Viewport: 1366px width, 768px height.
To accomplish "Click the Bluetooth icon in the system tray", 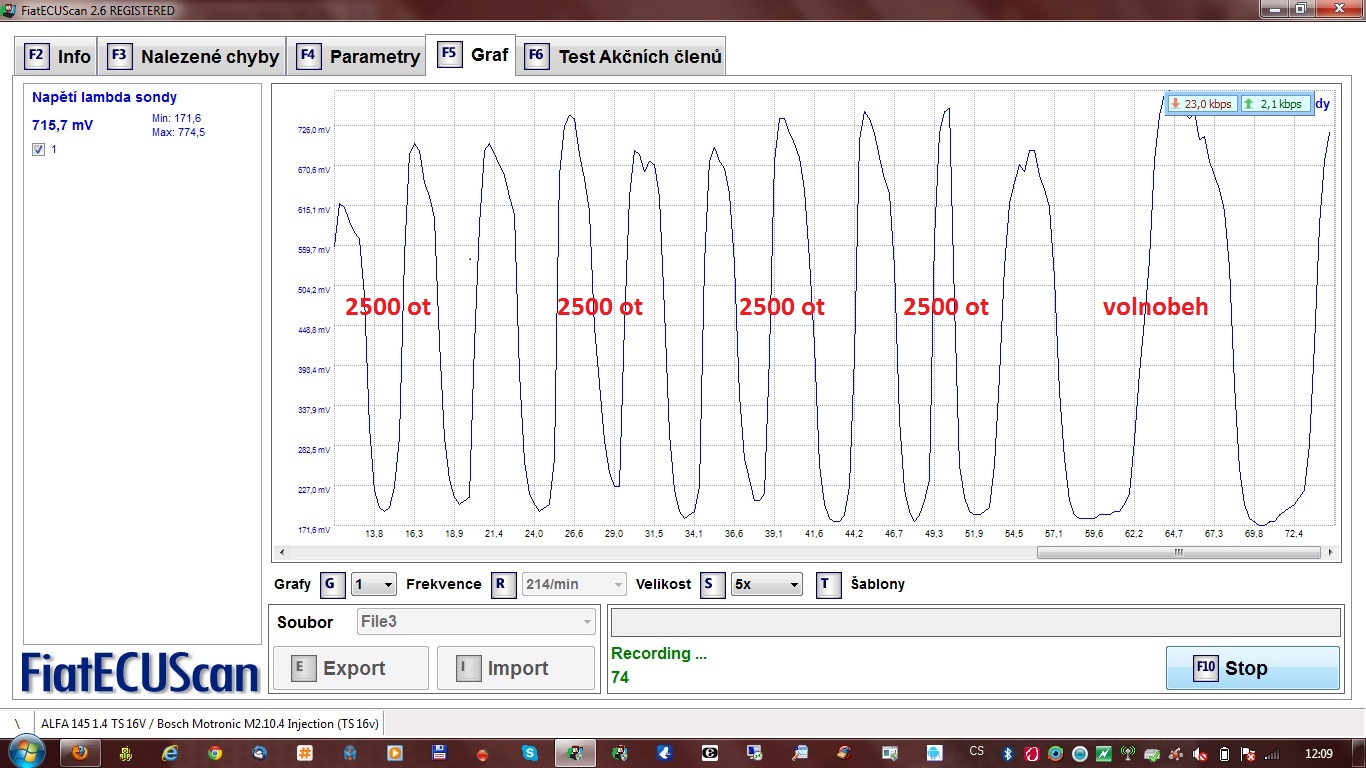I will pos(1009,753).
